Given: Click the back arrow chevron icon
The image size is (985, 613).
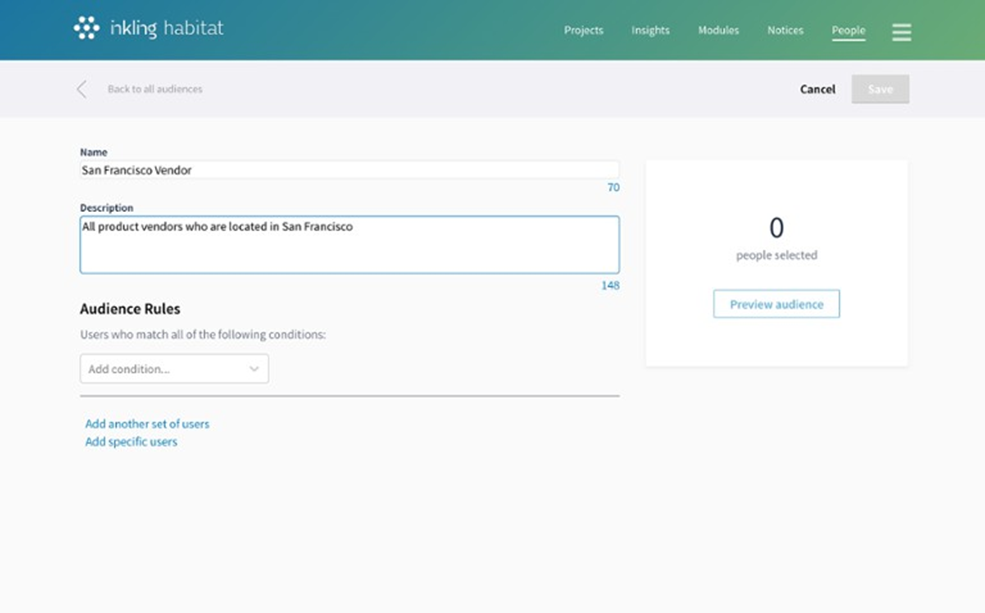Looking at the screenshot, I should tap(82, 89).
